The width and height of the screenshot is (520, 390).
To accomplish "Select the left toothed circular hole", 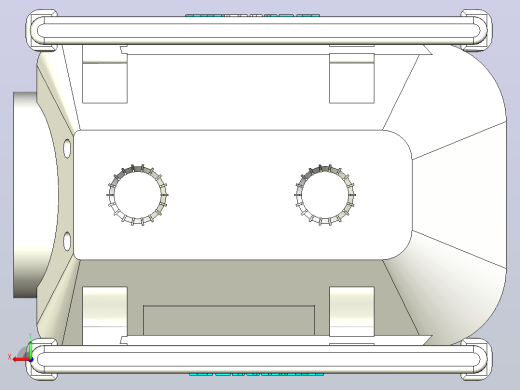I will point(137,195).
